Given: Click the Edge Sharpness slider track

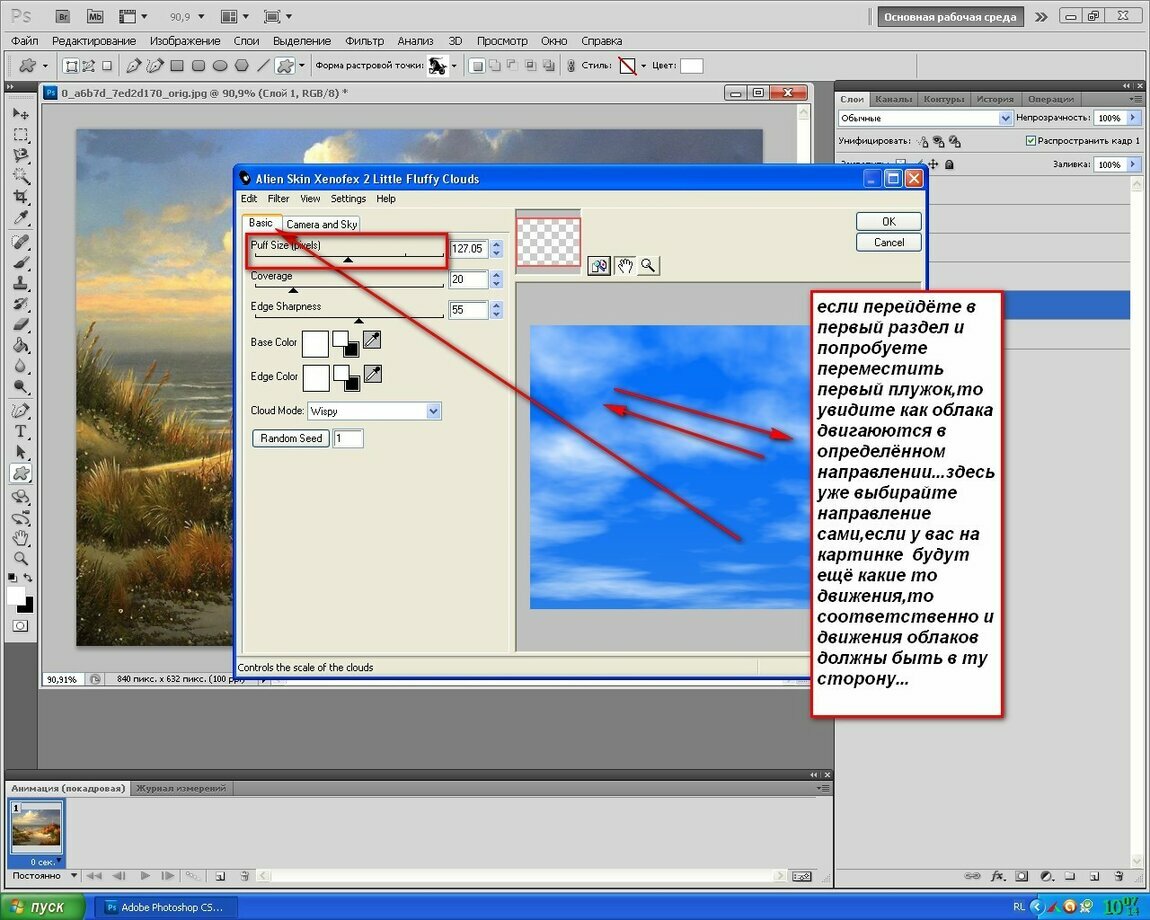Looking at the screenshot, I should click(348, 318).
